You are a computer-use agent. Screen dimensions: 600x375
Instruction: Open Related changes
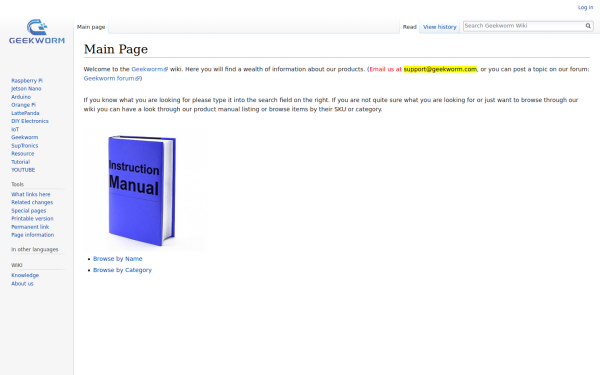click(x=32, y=202)
